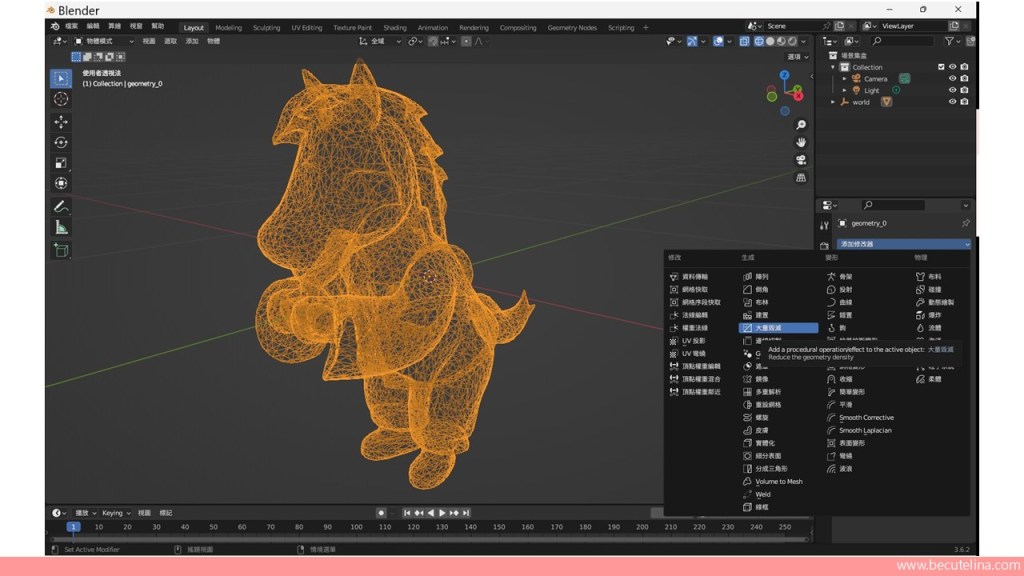Click frame 100 on the timeline
The image size is (1024, 576).
(x=356, y=526)
